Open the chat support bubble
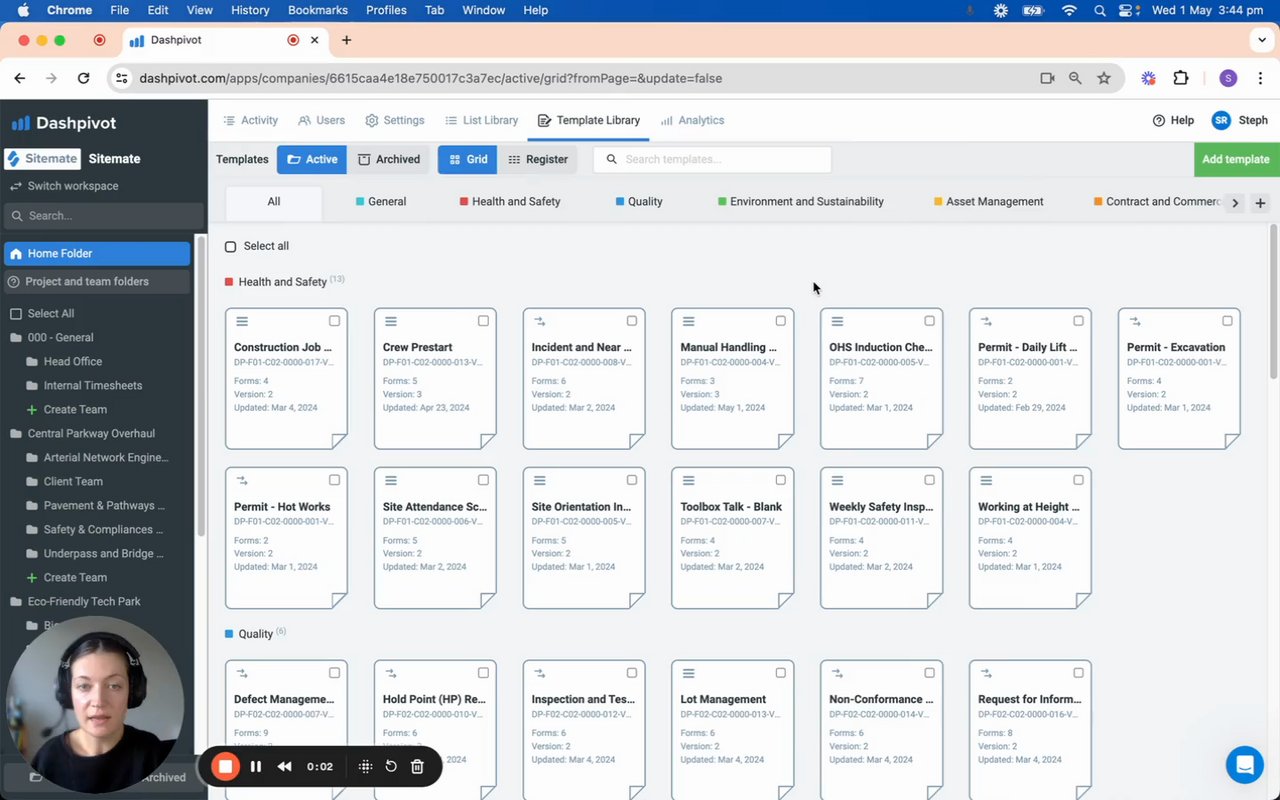The width and height of the screenshot is (1280, 800). 1244,765
